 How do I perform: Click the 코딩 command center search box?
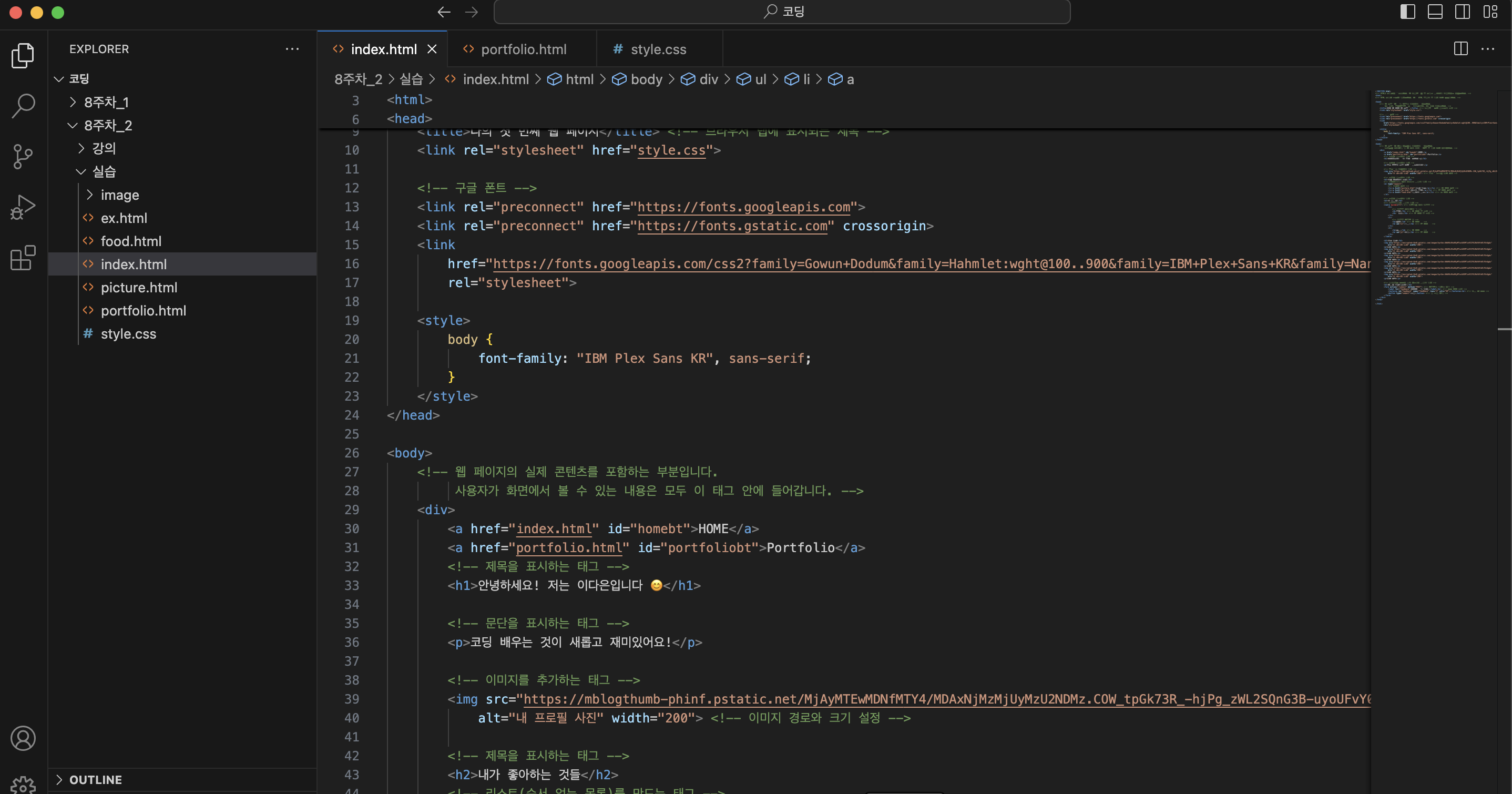782,12
